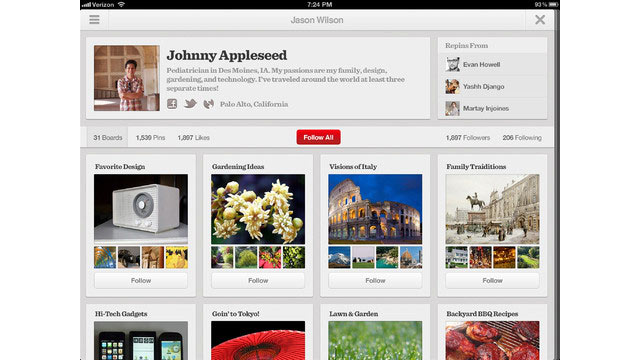The image size is (640, 360).
Task: Click the red Follow All button
Action: point(318,137)
